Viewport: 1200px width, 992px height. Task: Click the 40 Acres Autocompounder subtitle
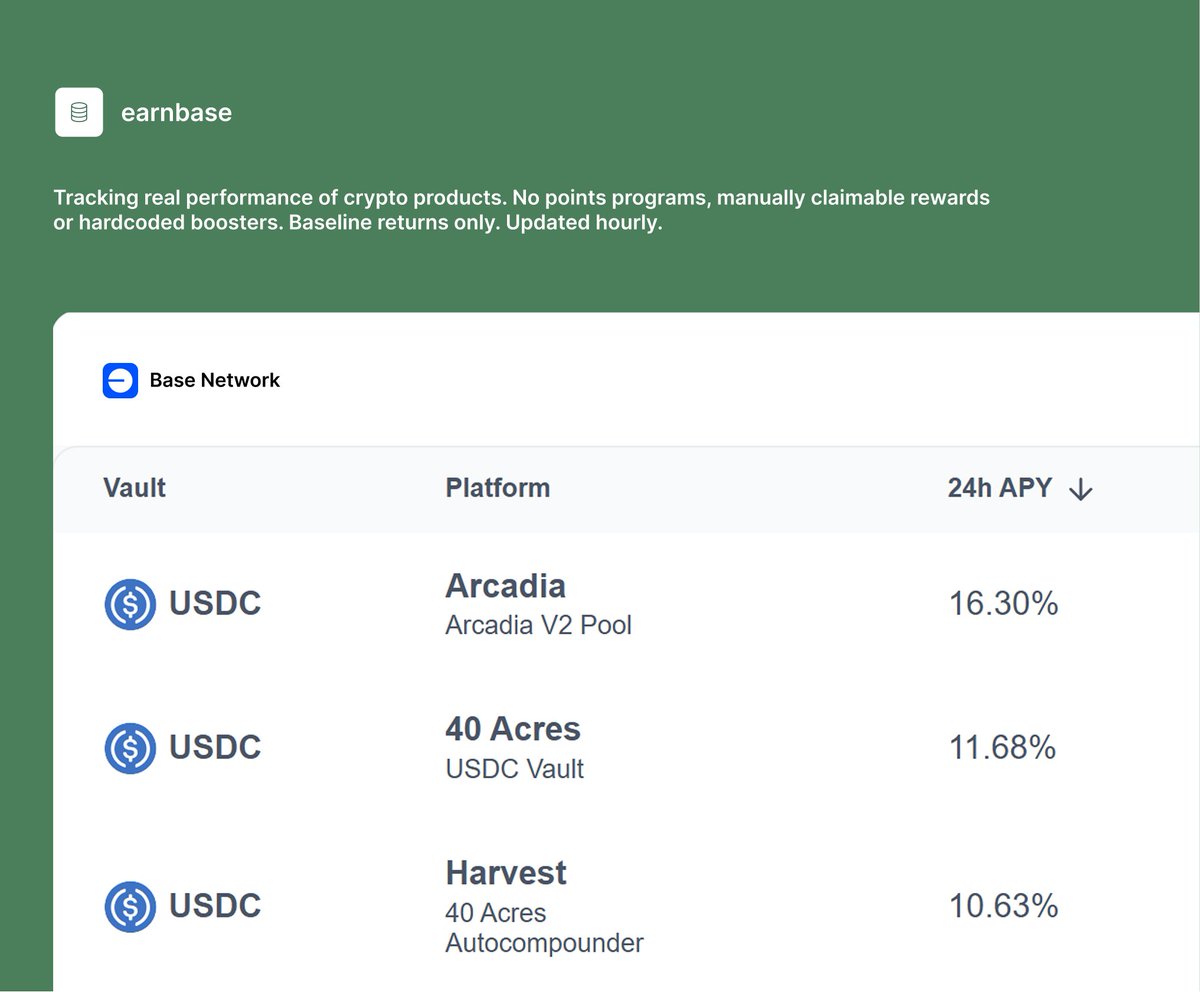point(545,928)
